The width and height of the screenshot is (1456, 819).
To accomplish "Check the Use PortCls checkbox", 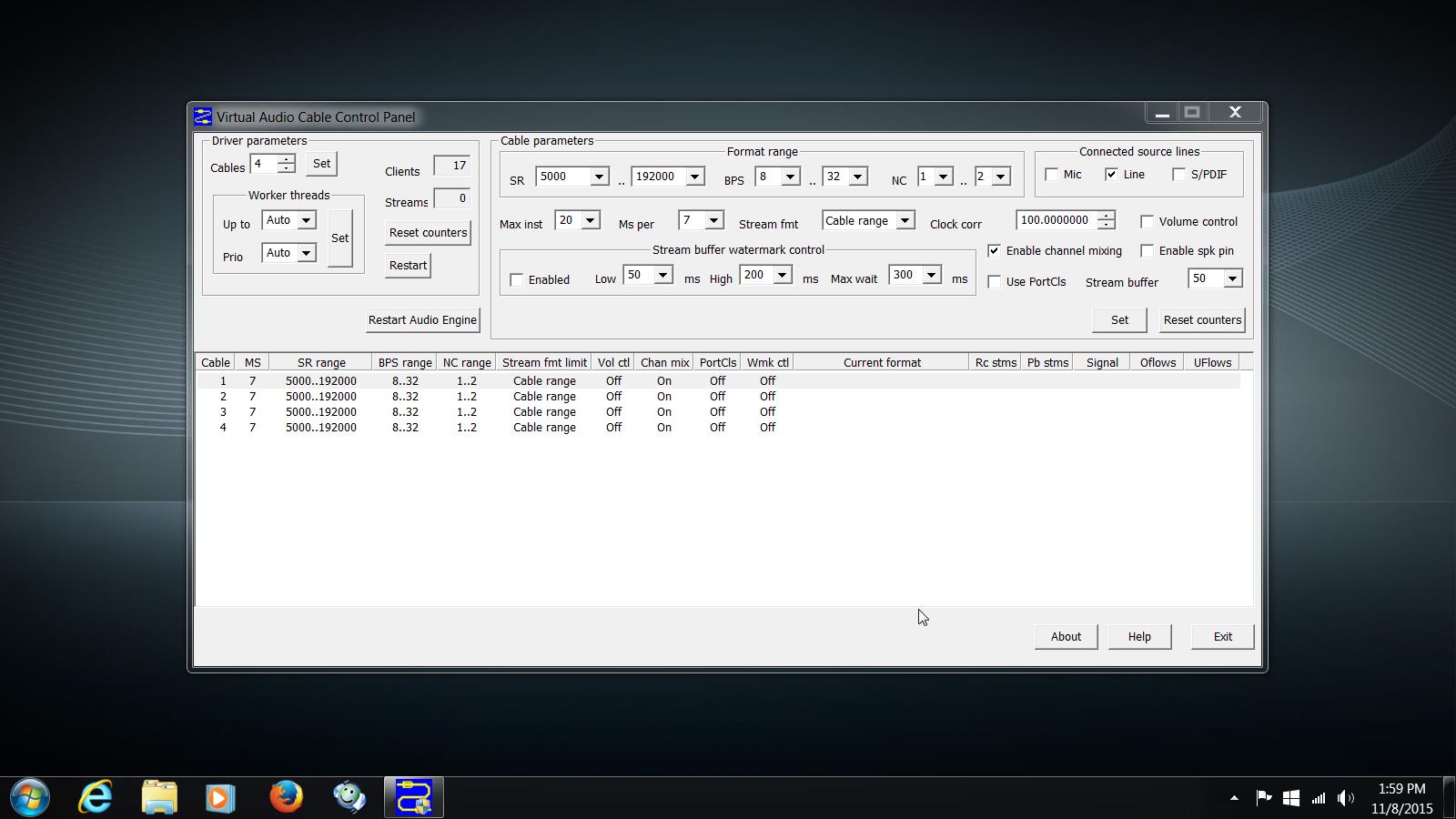I will click(x=994, y=282).
